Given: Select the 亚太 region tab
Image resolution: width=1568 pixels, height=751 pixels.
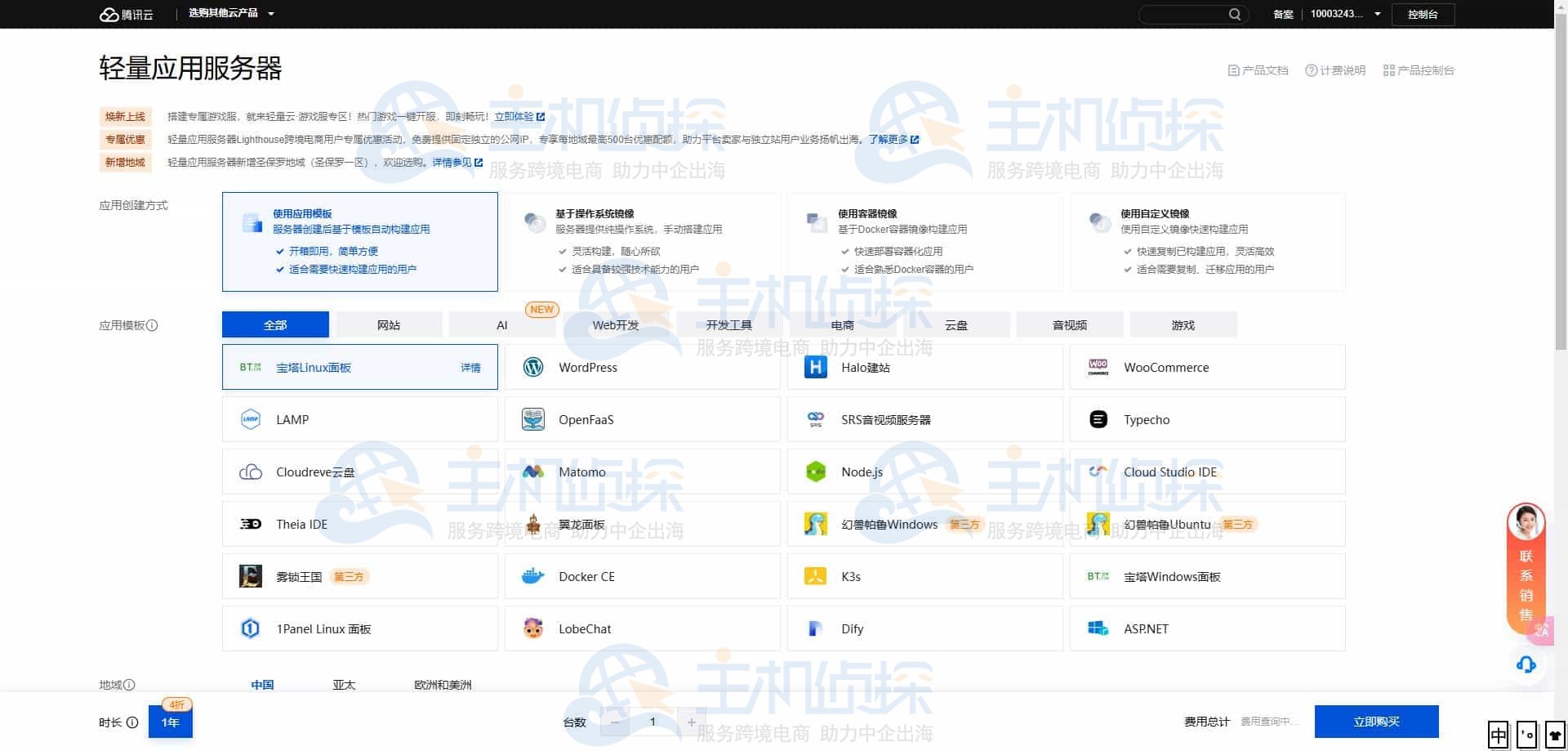Looking at the screenshot, I should click(x=344, y=685).
